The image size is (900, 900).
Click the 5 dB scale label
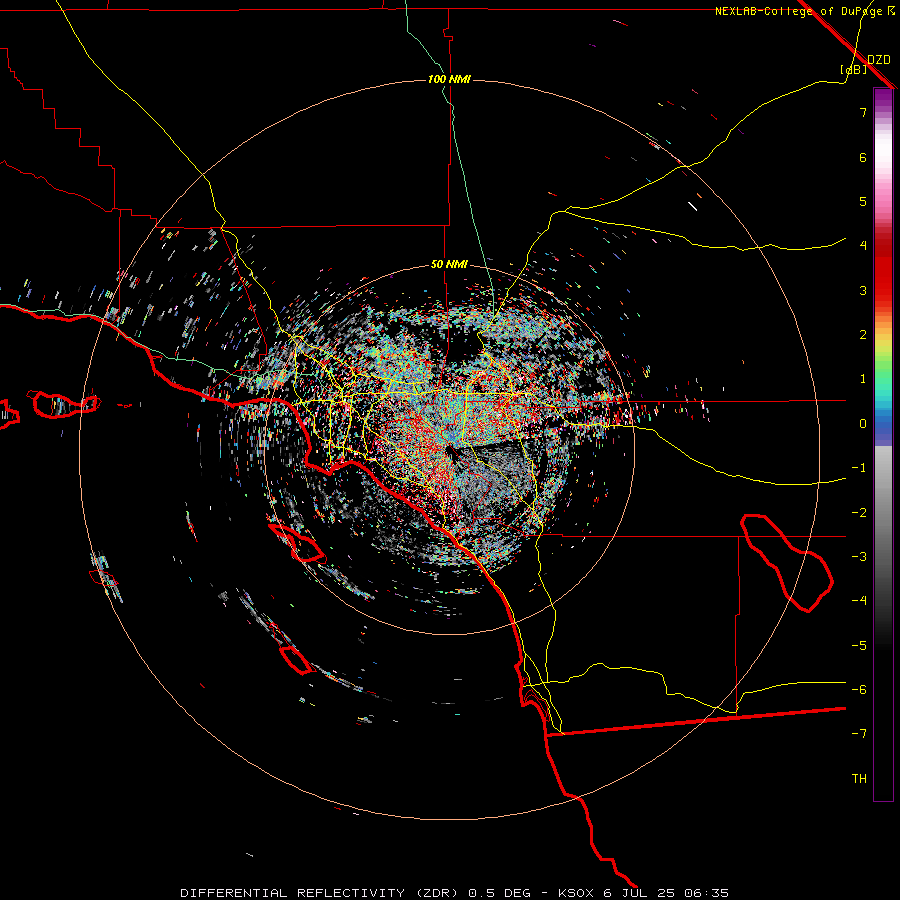[863, 201]
